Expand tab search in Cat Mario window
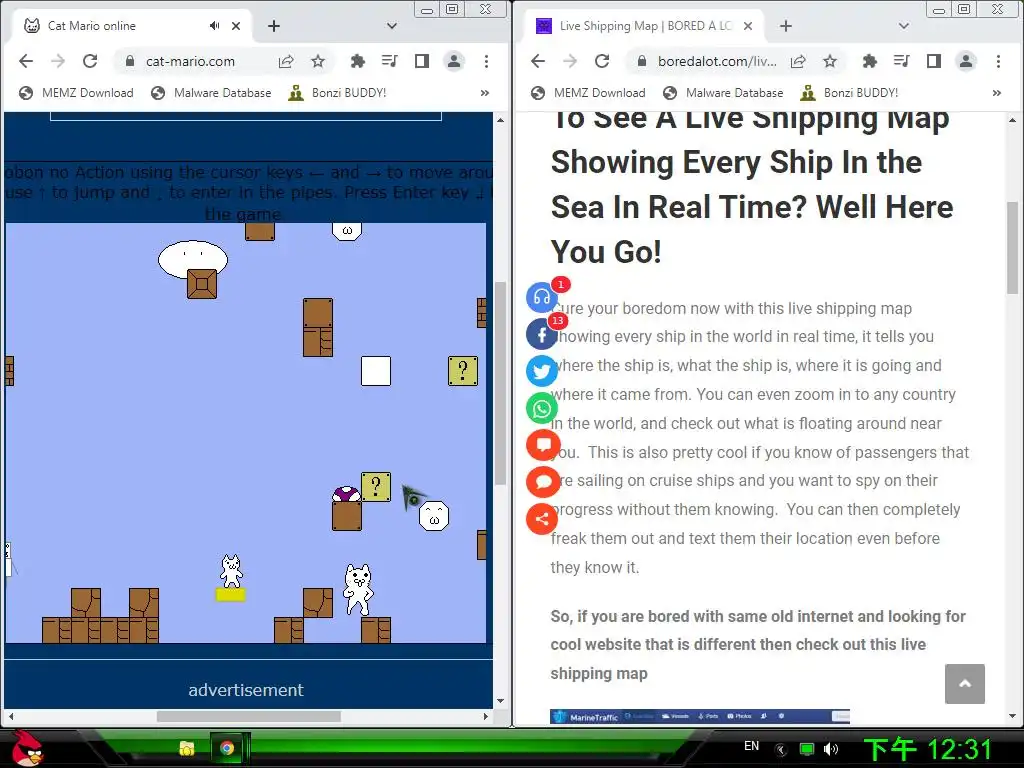Screen dimensions: 1024x768 392,26
